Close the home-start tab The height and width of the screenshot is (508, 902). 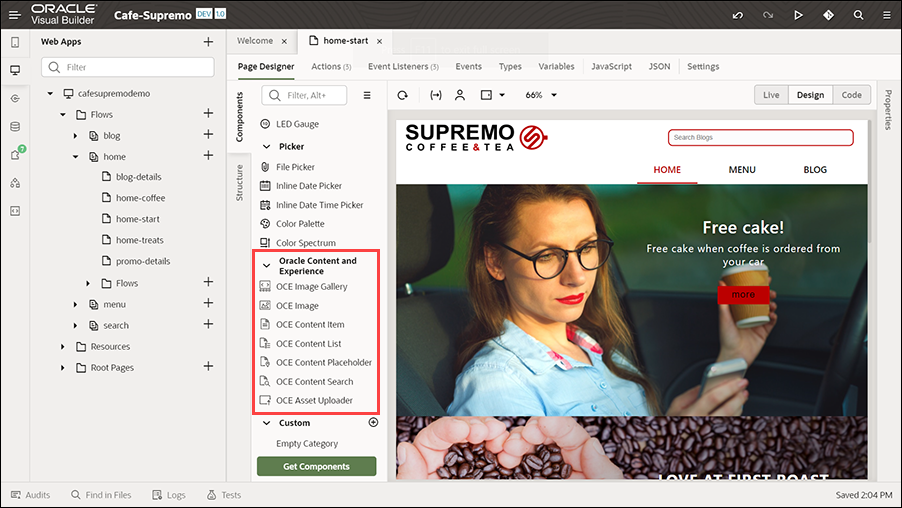(379, 41)
